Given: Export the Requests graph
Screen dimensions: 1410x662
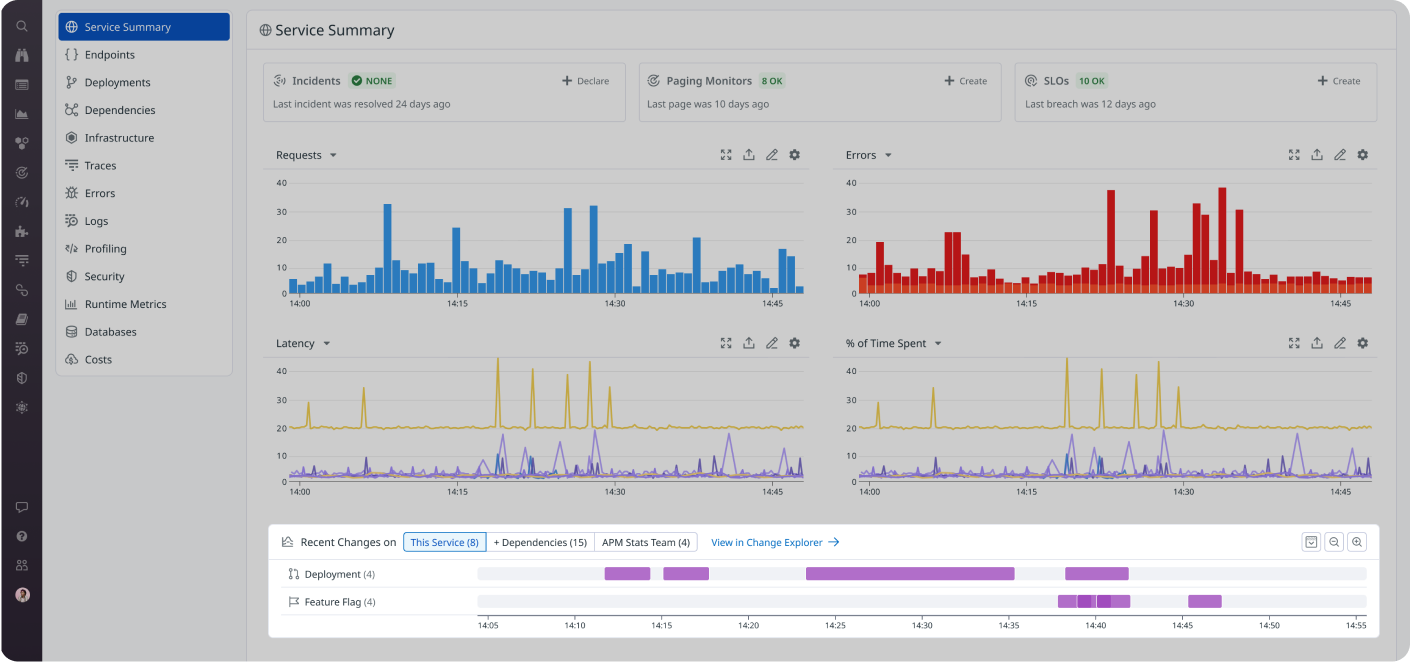Looking at the screenshot, I should [x=749, y=155].
